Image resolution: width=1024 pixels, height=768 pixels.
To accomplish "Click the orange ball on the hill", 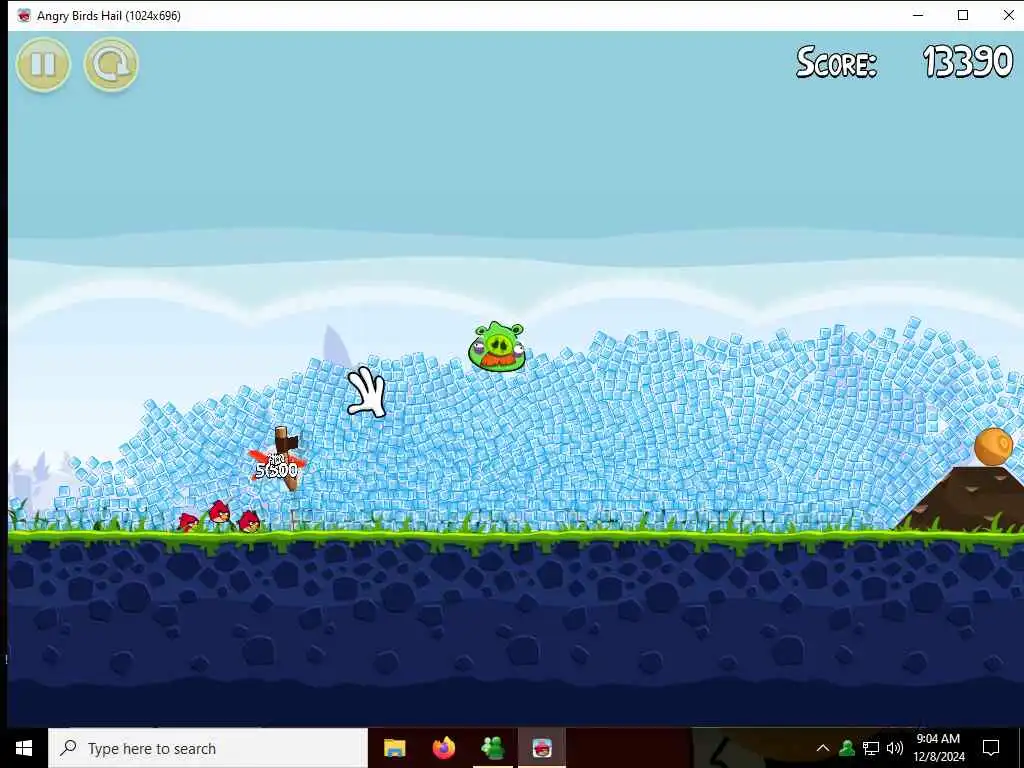I will coord(993,446).
